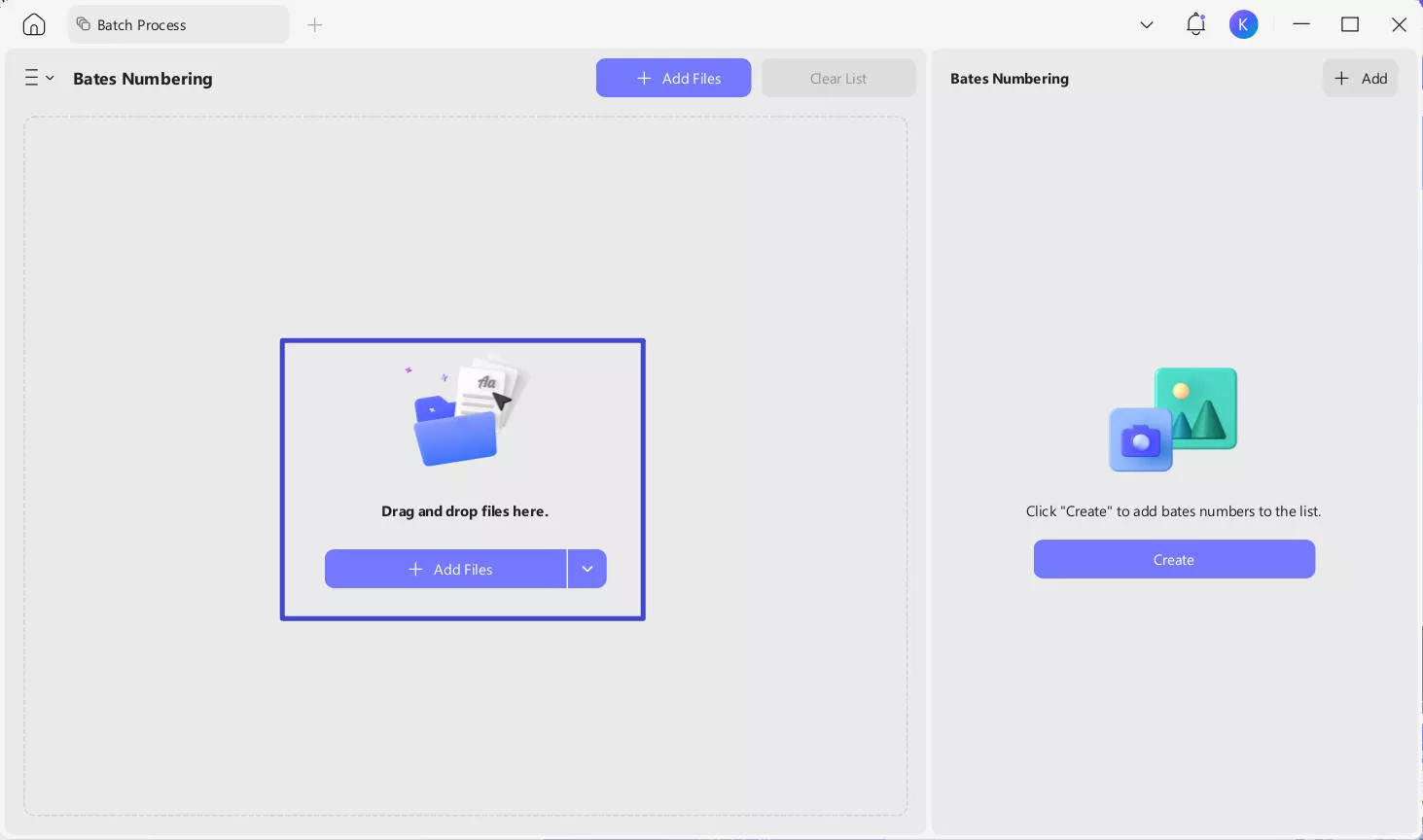This screenshot has height=840, width=1423.
Task: Open a new tab with the plus icon
Action: [314, 25]
